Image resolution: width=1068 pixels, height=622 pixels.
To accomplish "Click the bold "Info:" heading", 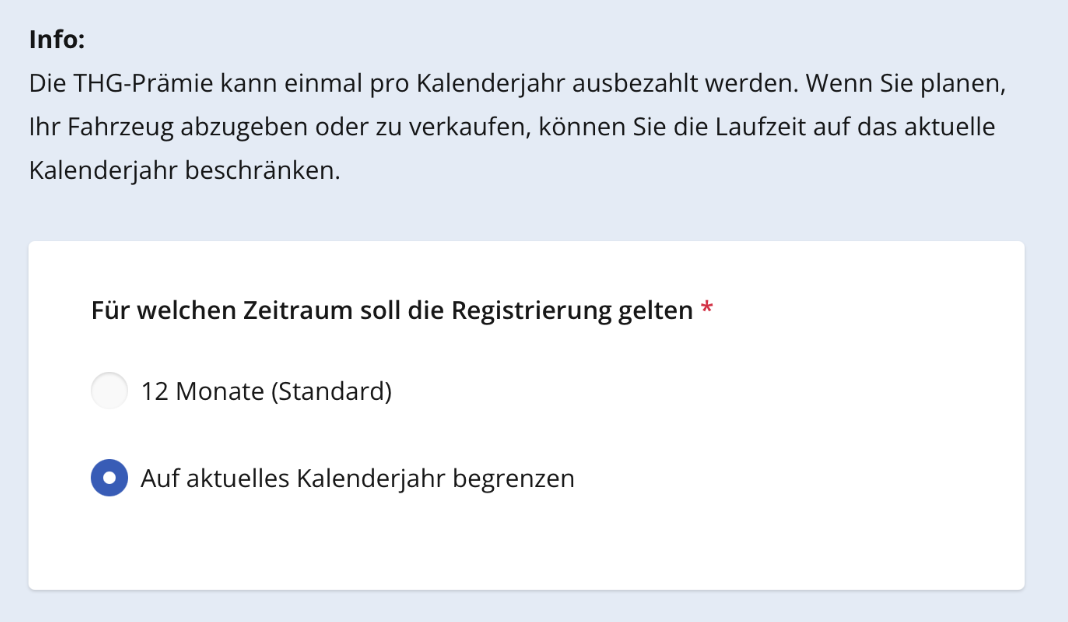I will click(x=57, y=40).
